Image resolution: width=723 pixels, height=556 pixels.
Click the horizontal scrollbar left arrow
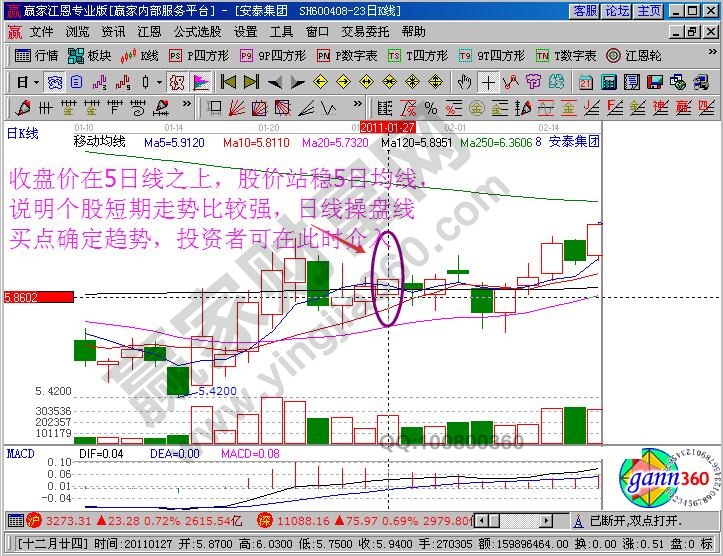(480, 520)
